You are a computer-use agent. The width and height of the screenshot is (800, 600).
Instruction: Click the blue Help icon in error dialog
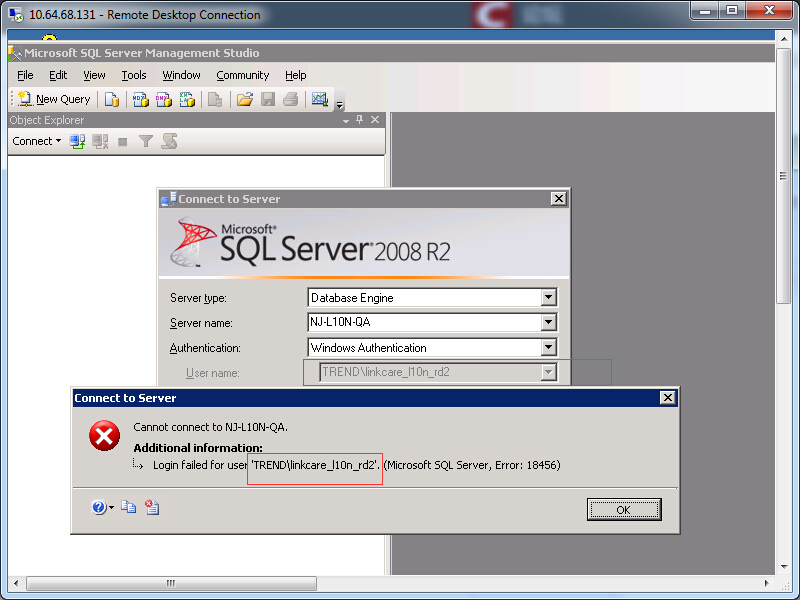tap(98, 507)
